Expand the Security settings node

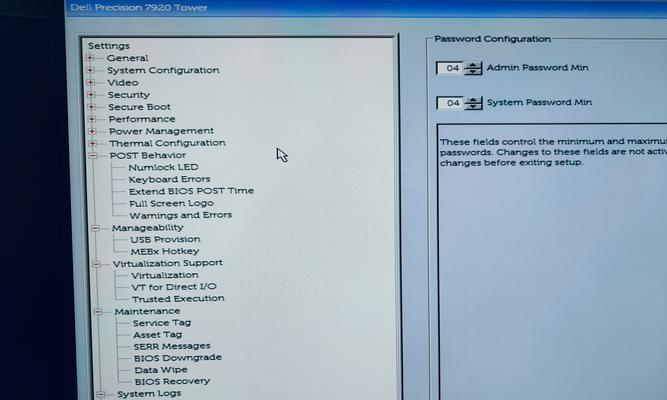(91, 94)
